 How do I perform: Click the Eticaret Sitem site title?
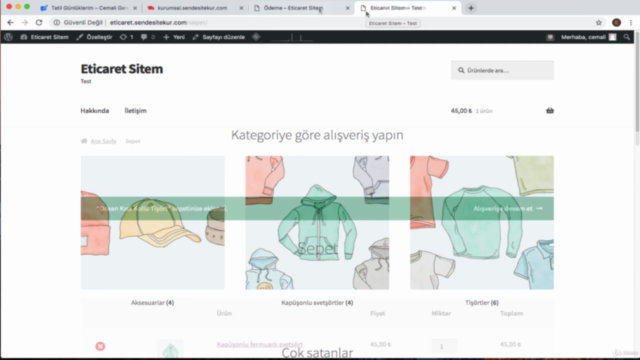pyautogui.click(x=122, y=69)
